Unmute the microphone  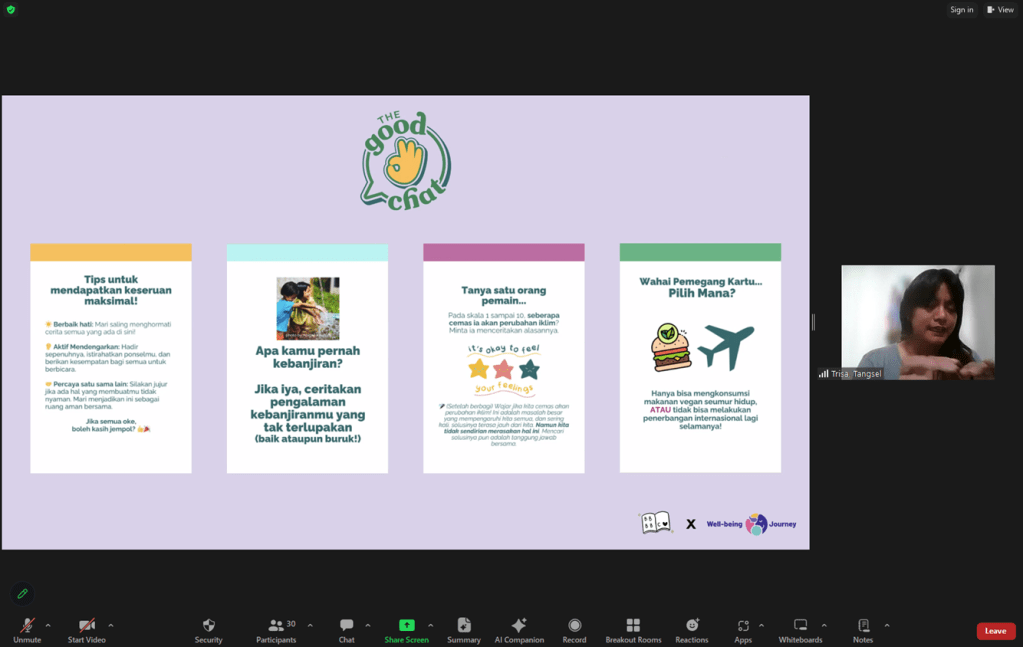pyautogui.click(x=27, y=626)
